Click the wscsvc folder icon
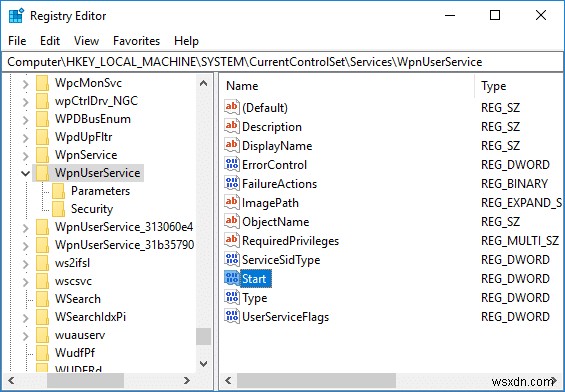 (x=43, y=281)
